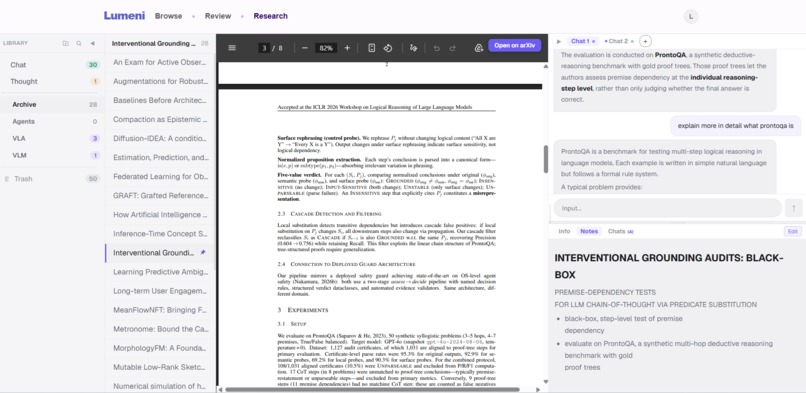Rotate the PDF page
The image size is (806, 393).
(388, 48)
